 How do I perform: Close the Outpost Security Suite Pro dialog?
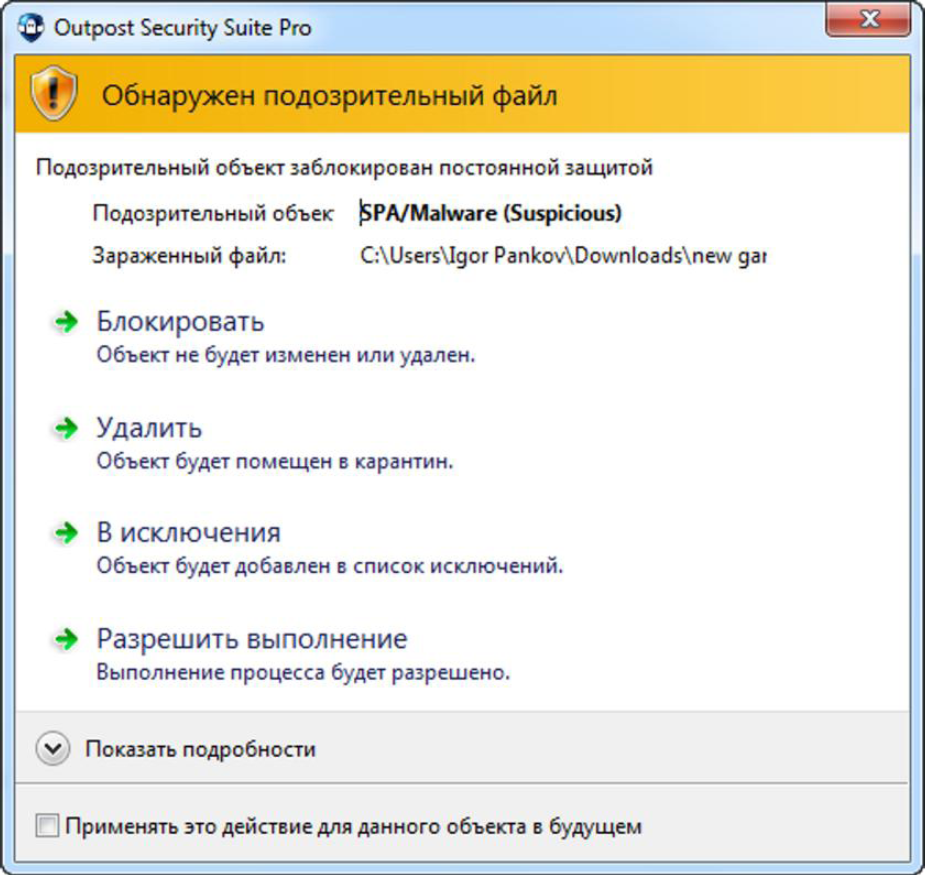868,21
